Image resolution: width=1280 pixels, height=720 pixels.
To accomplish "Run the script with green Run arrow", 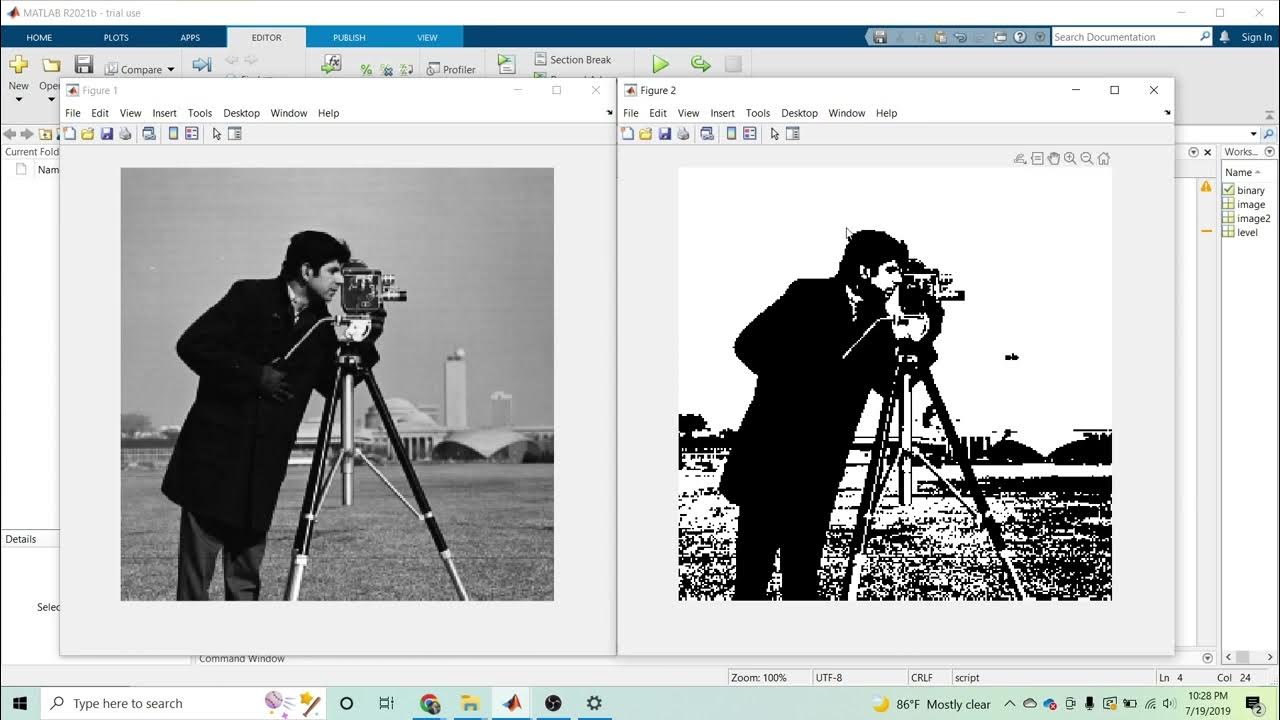I will [x=660, y=64].
